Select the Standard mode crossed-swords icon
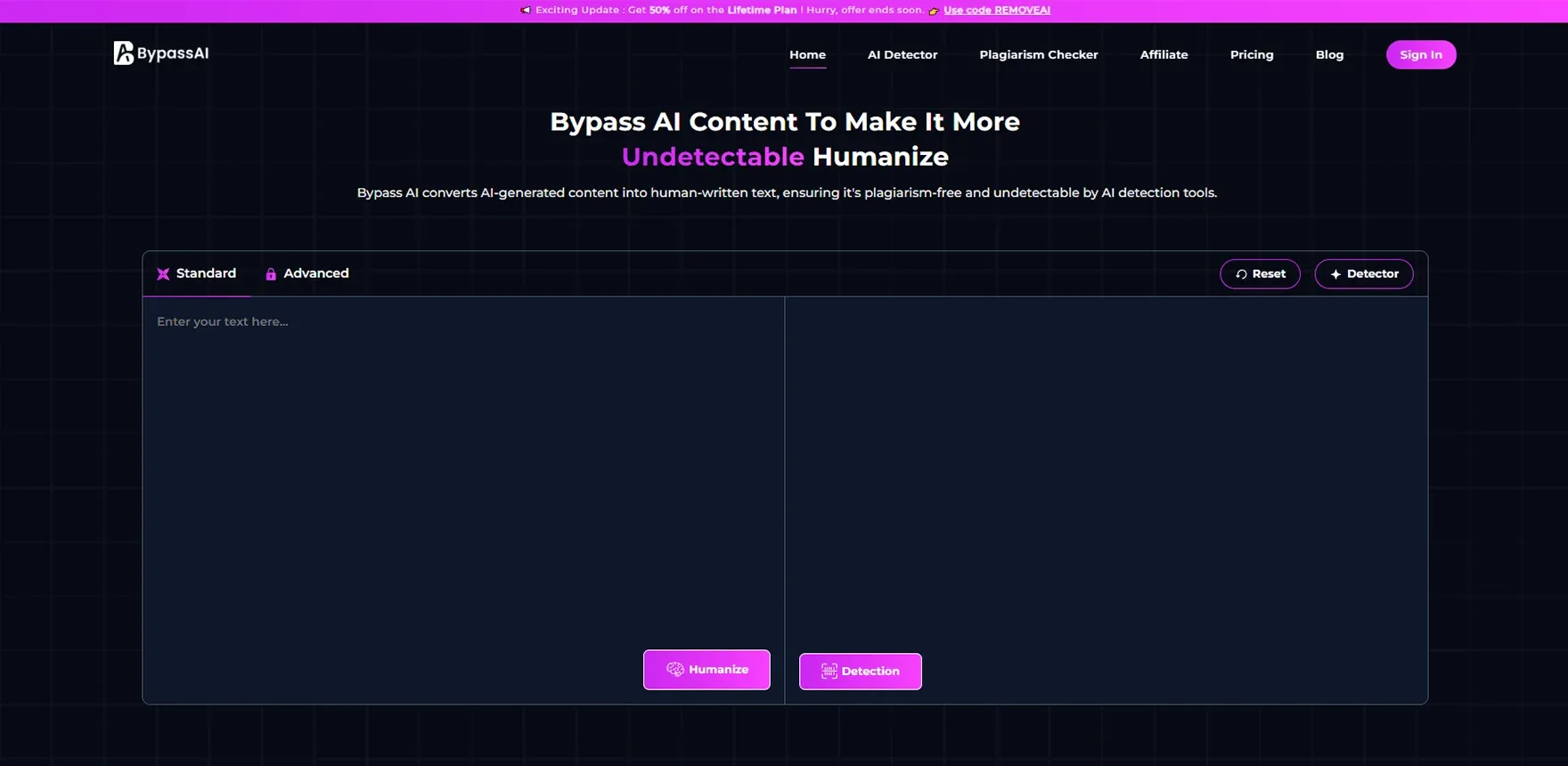 pos(163,274)
